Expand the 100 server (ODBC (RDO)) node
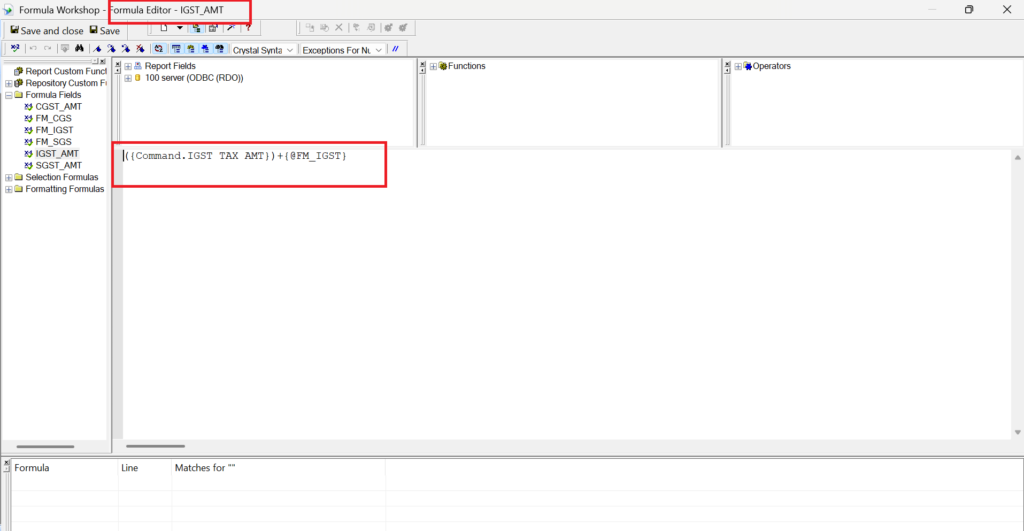Viewport: 1024px width, 531px height. (x=128, y=78)
